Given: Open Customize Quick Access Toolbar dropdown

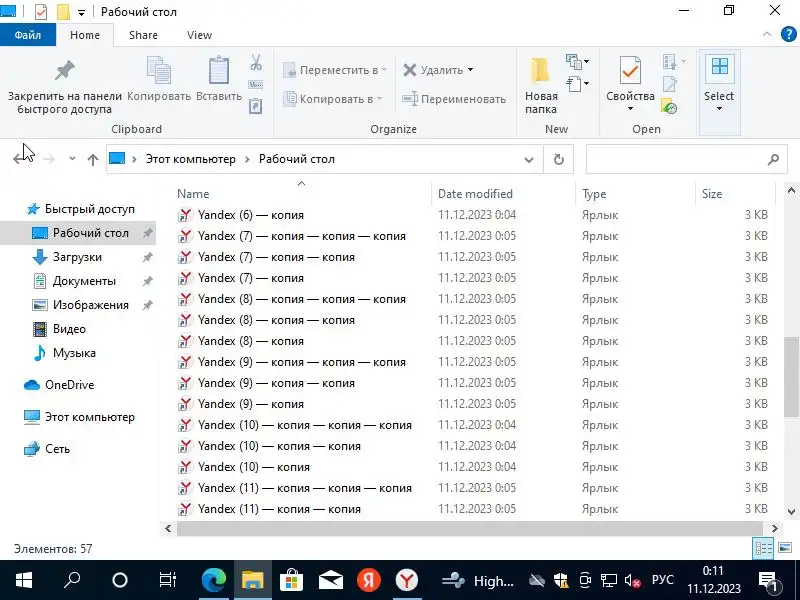Looking at the screenshot, I should coord(81,13).
